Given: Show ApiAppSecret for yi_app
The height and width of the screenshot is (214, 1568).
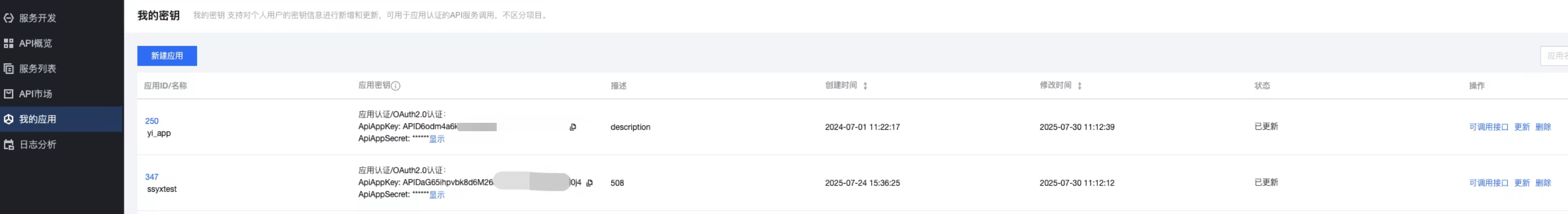Looking at the screenshot, I should (x=436, y=139).
